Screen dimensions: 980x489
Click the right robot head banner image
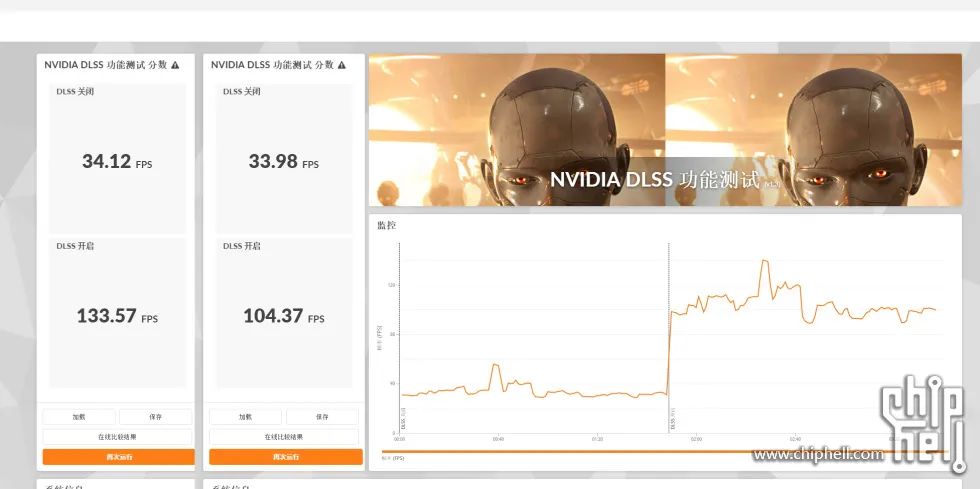[x=814, y=129]
